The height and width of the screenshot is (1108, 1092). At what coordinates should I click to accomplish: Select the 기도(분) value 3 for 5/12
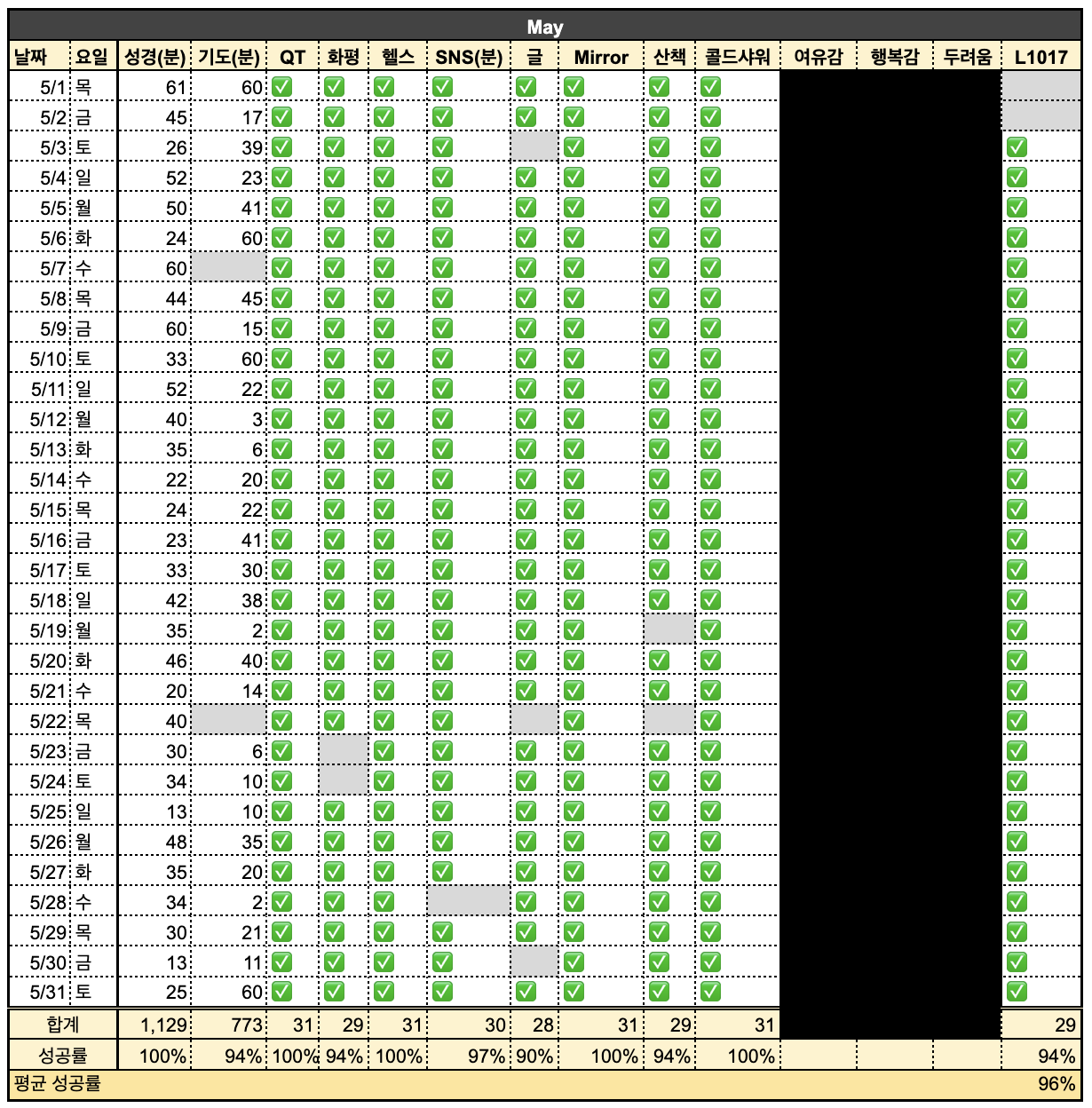coord(229,419)
